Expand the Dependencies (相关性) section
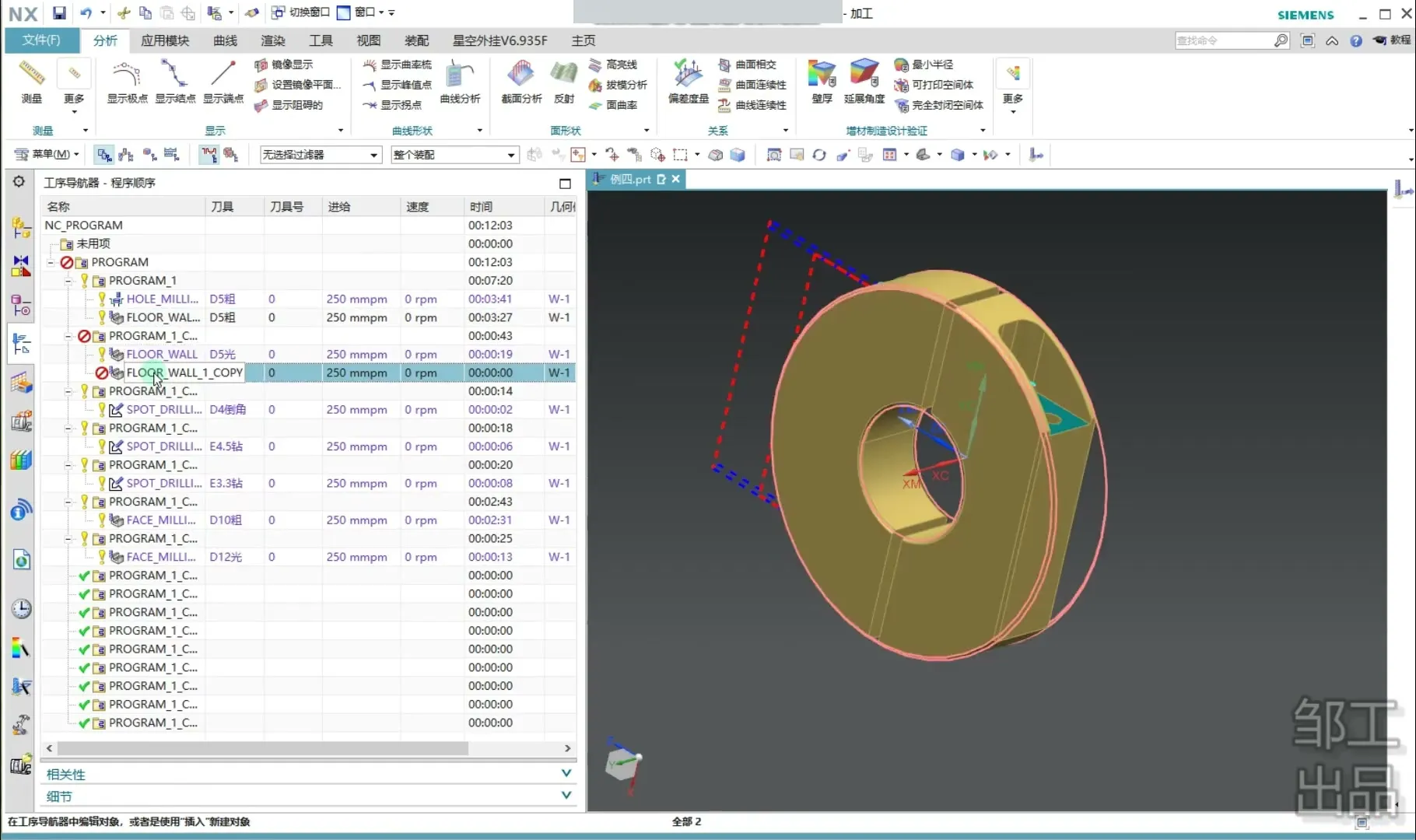The image size is (1416, 840). (x=566, y=774)
